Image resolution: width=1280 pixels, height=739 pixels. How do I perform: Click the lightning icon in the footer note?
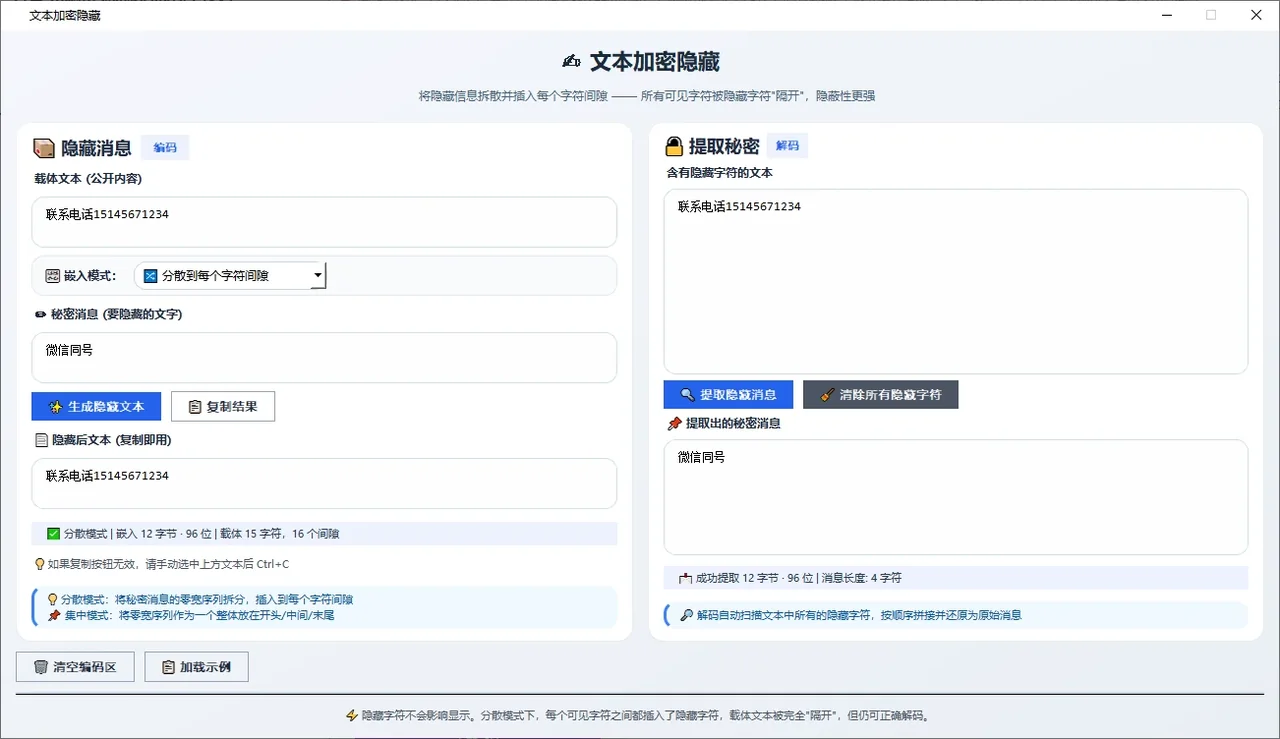click(351, 716)
